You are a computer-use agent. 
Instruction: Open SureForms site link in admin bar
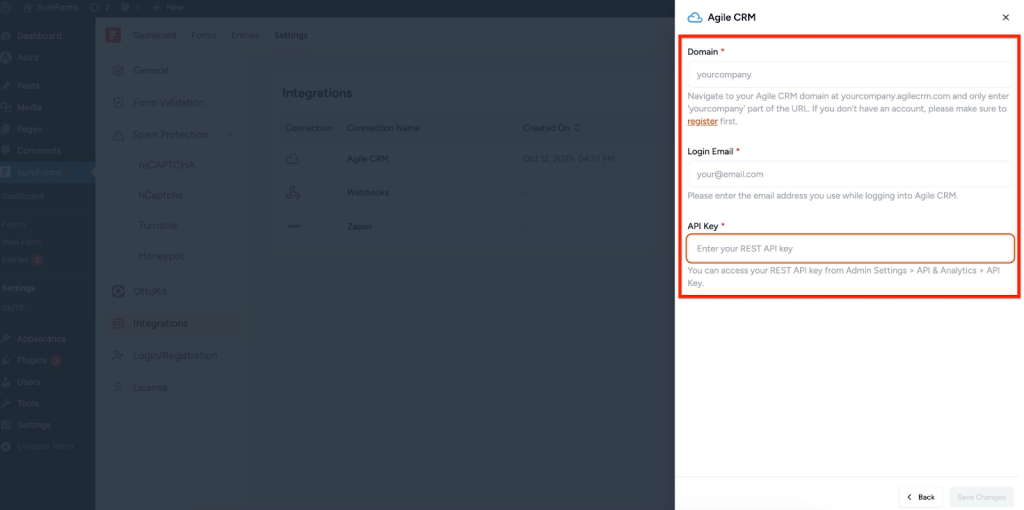(50, 7)
